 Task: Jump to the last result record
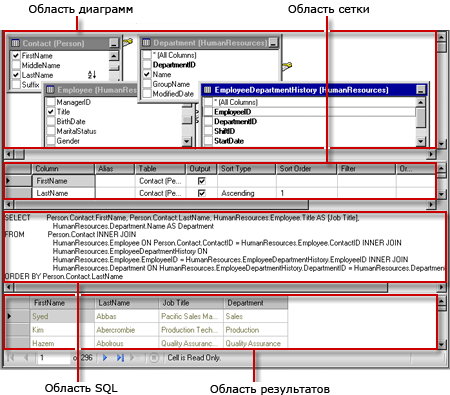point(120,358)
